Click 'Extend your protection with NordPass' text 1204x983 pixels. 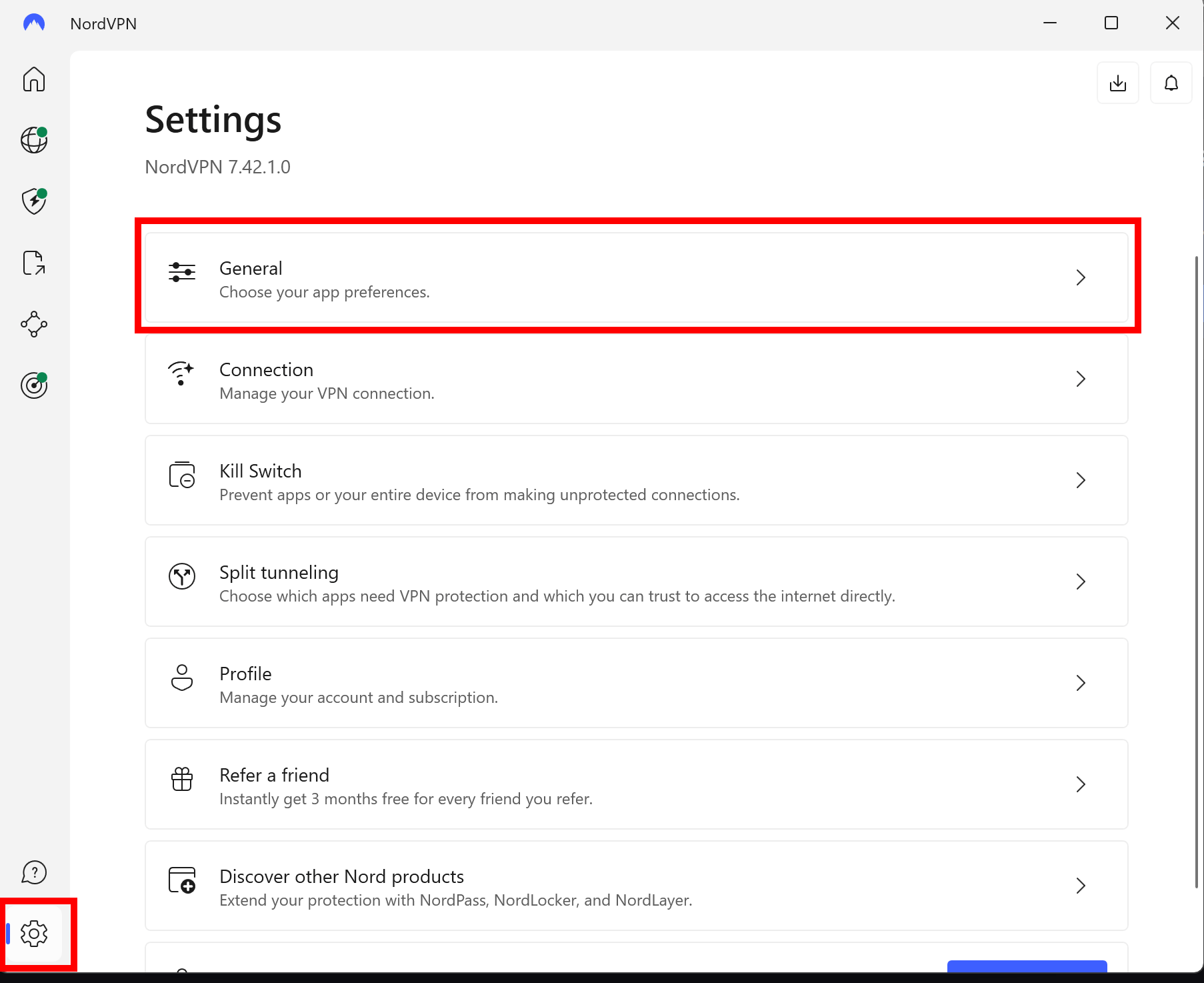pyautogui.click(x=456, y=900)
